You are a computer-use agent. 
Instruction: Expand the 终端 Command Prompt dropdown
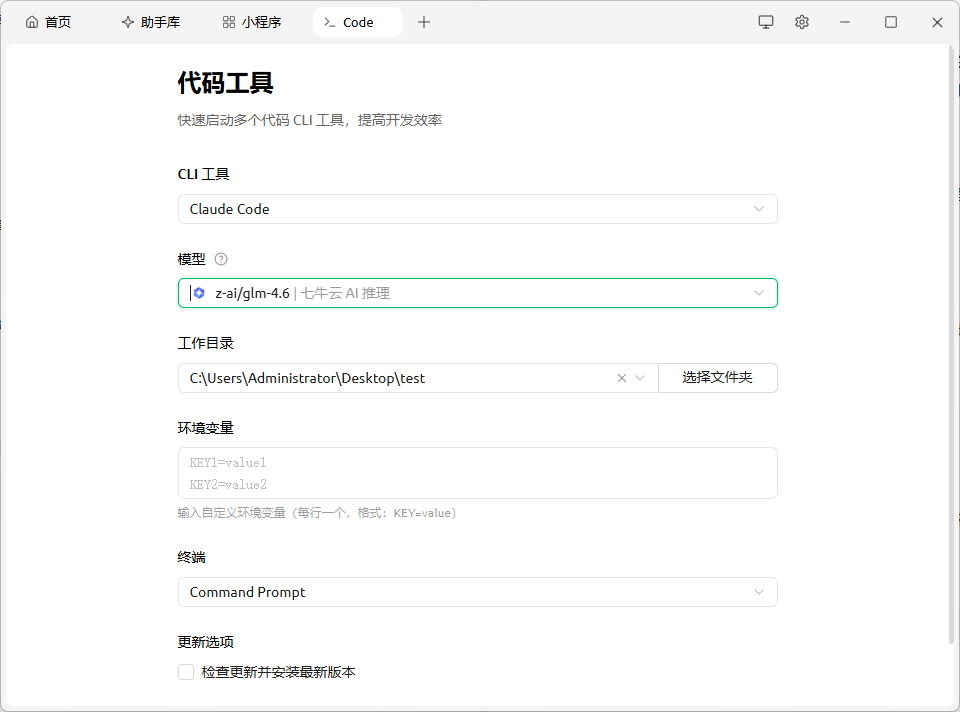758,592
